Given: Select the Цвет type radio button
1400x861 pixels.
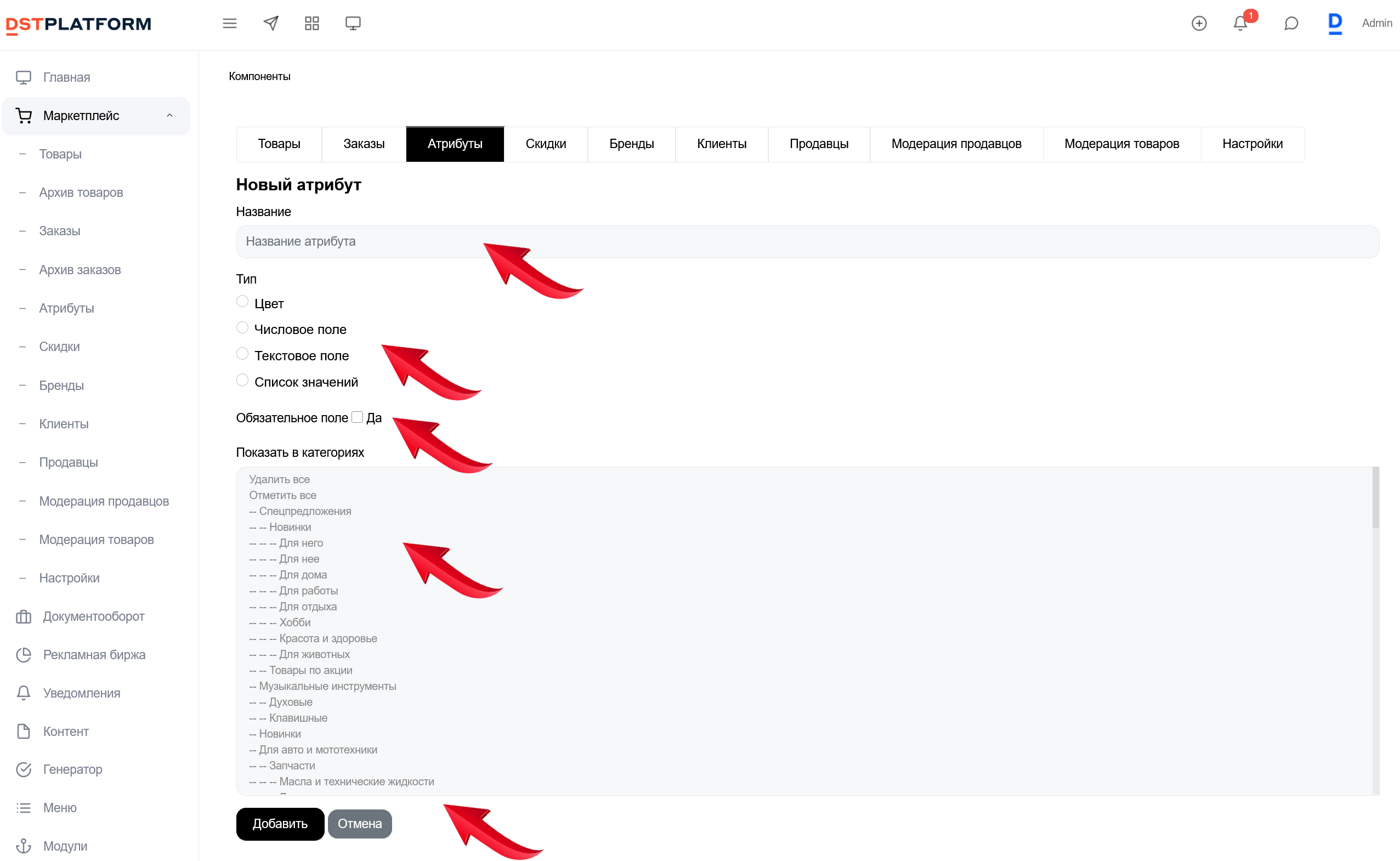Looking at the screenshot, I should click(x=242, y=301).
